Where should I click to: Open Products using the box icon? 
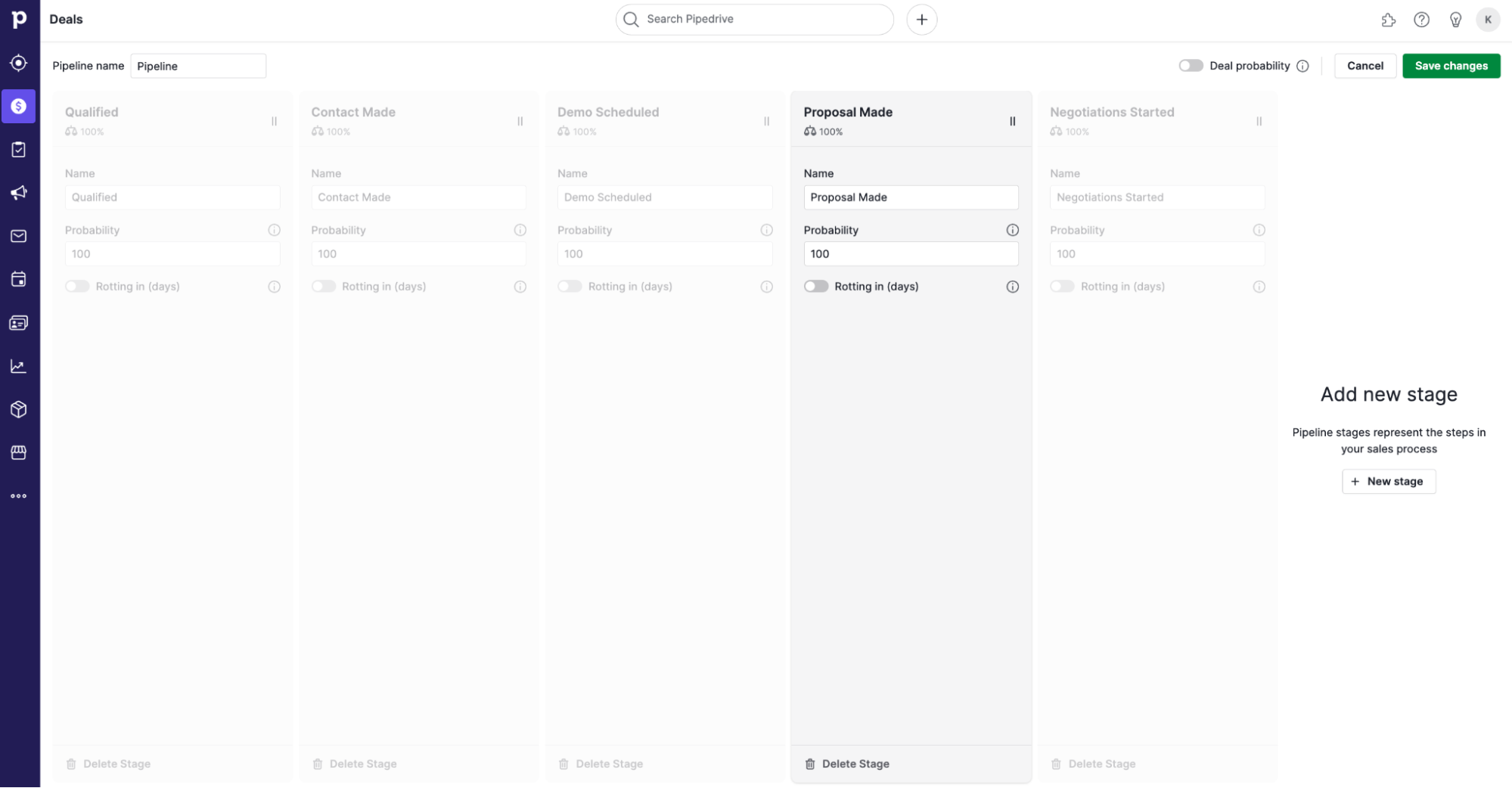click(x=19, y=409)
